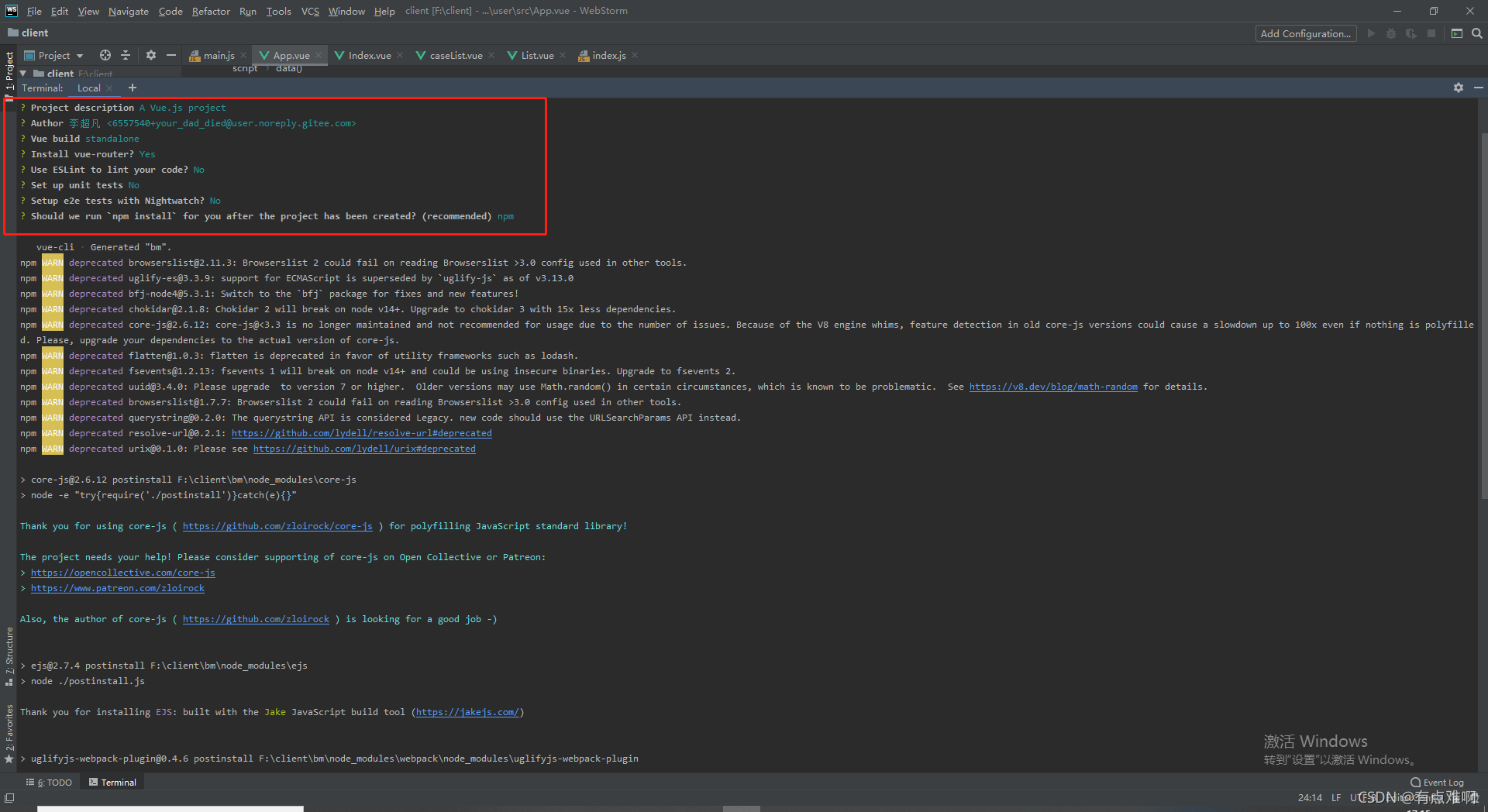Open the resolve-url#deprecated GitHub link

[361, 433]
